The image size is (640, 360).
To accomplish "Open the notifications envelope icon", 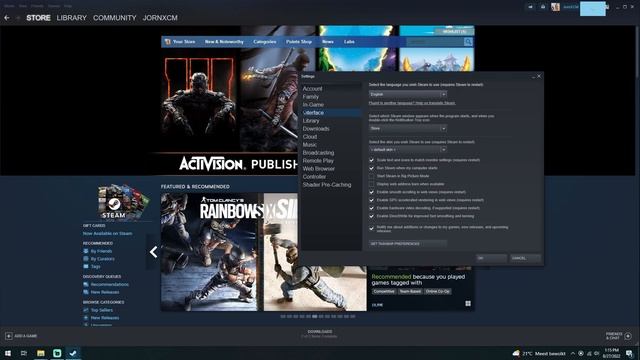I will click(543, 7).
